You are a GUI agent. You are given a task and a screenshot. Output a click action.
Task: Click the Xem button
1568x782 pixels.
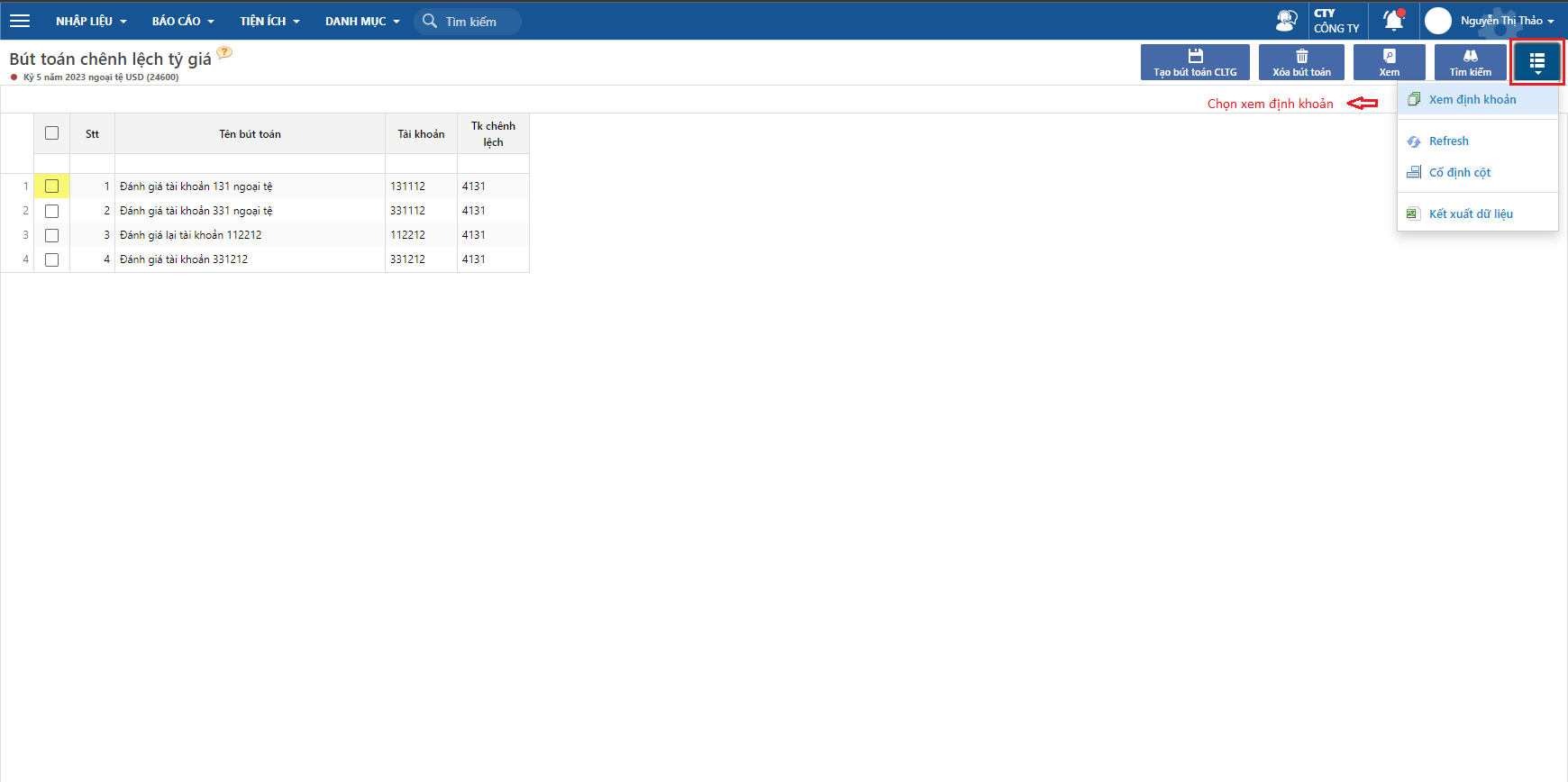1389,62
